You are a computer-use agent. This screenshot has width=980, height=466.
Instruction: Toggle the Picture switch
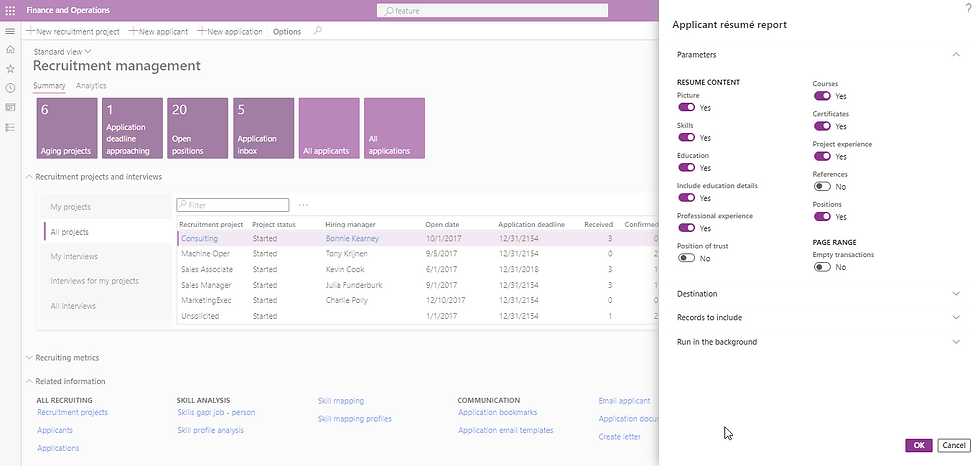coord(686,107)
